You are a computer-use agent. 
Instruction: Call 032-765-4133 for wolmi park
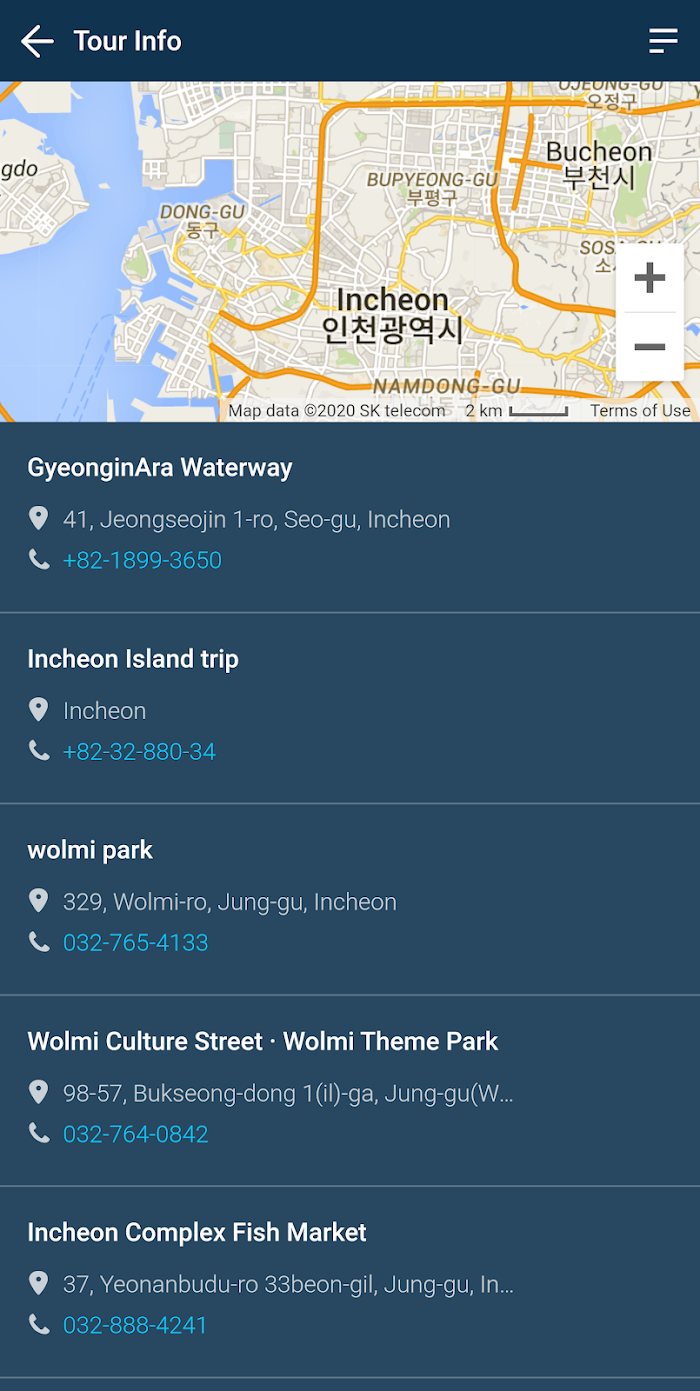[x=136, y=942]
